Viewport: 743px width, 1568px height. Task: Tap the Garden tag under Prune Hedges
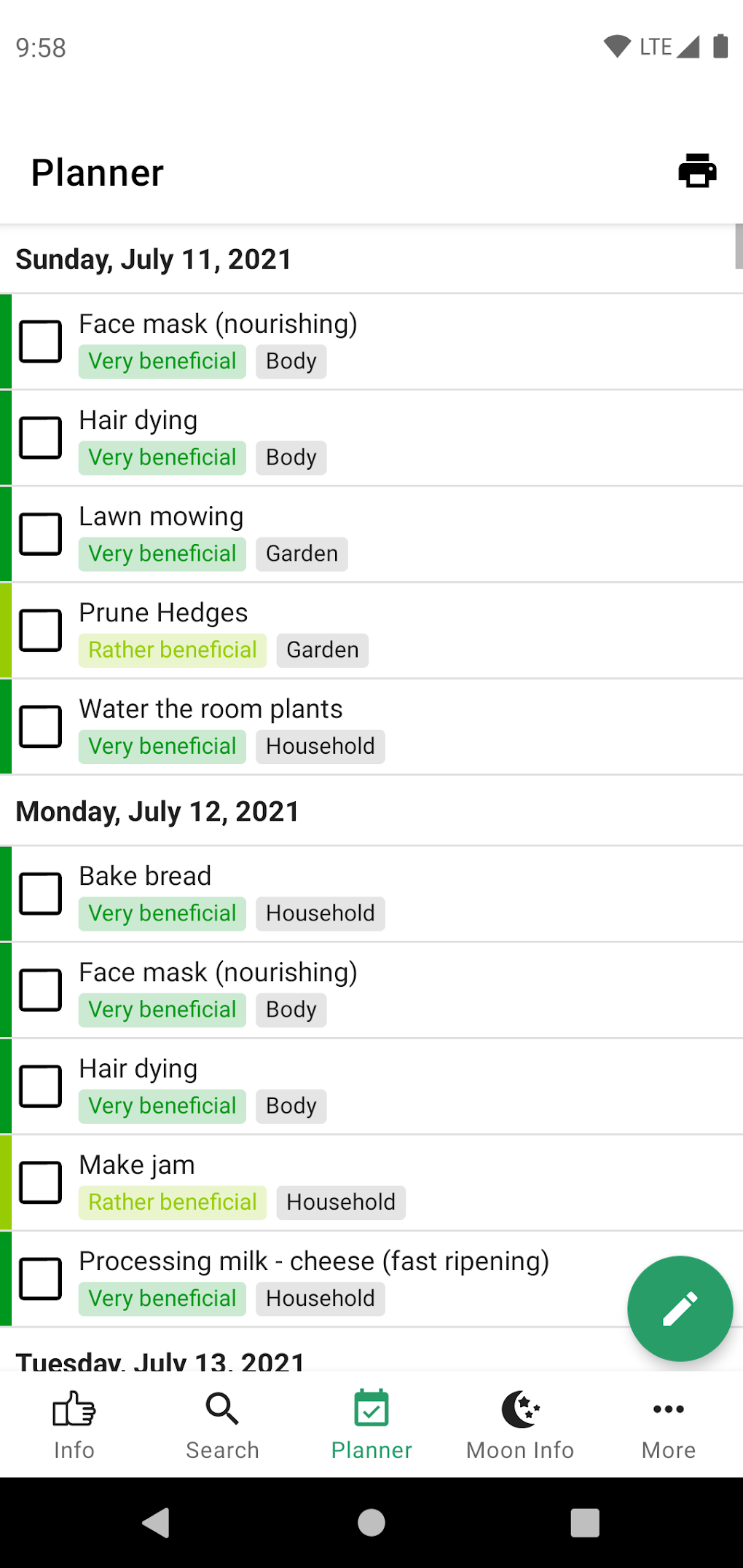coord(322,650)
